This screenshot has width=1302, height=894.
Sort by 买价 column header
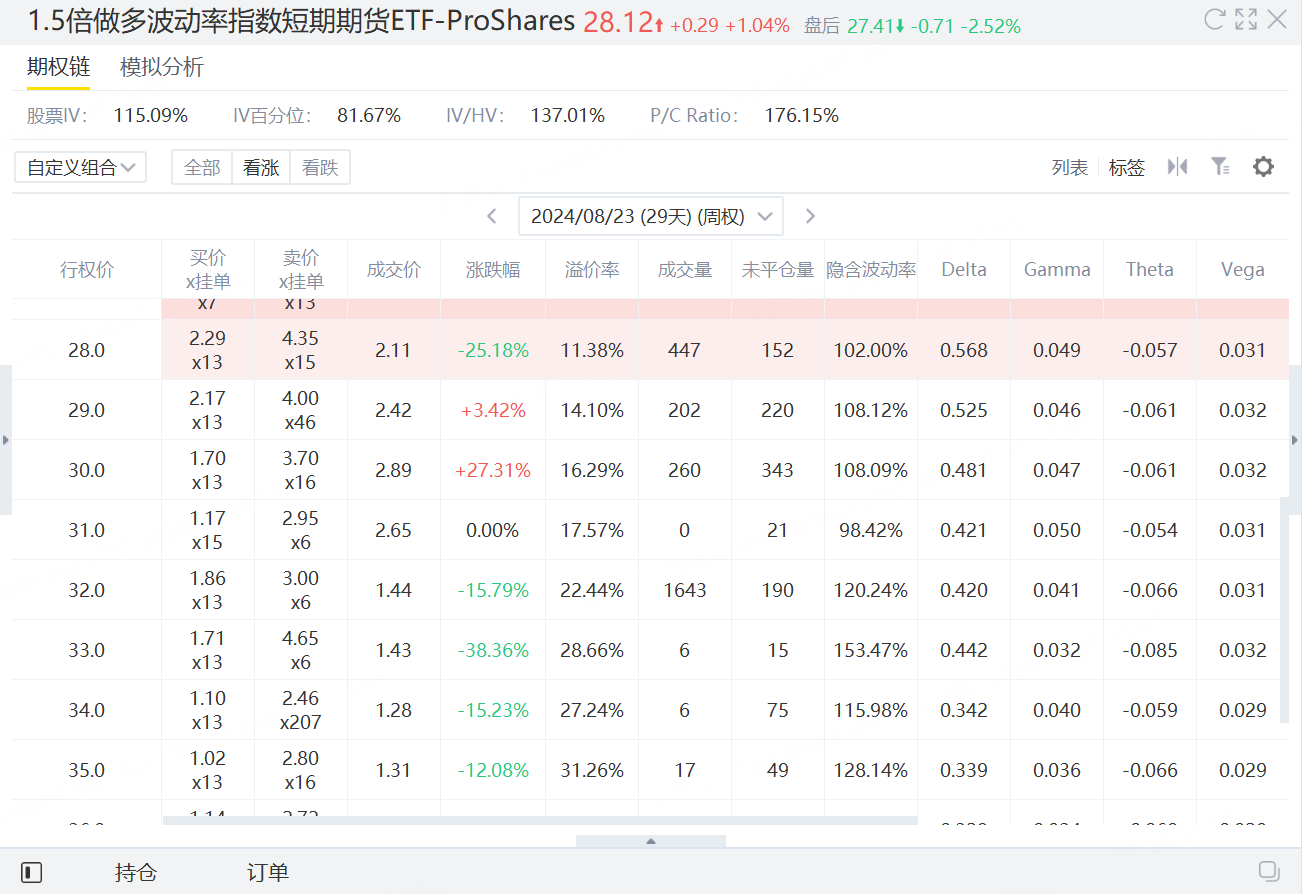click(x=208, y=269)
